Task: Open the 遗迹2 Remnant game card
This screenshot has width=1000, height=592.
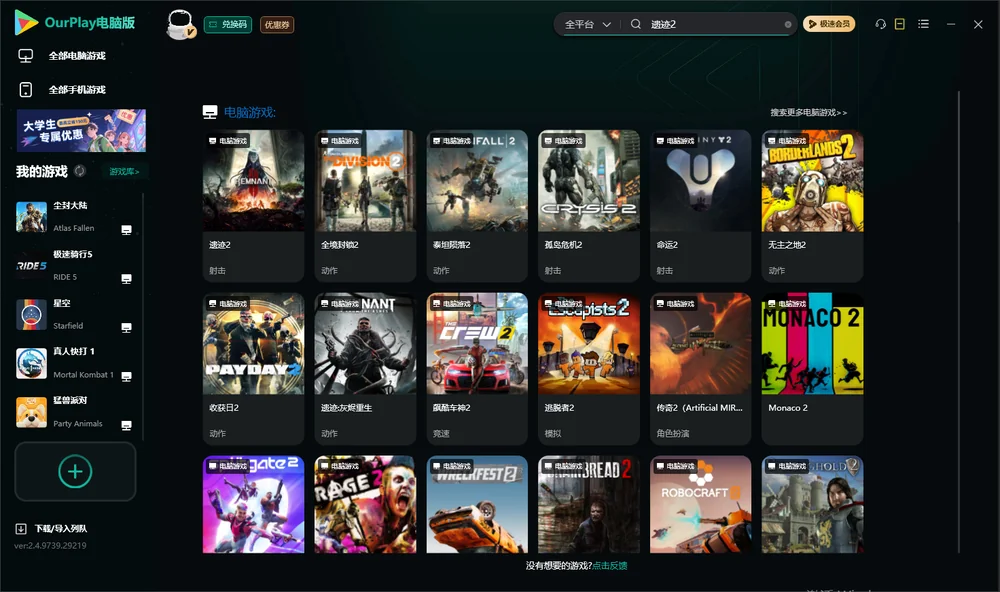Action: point(253,205)
